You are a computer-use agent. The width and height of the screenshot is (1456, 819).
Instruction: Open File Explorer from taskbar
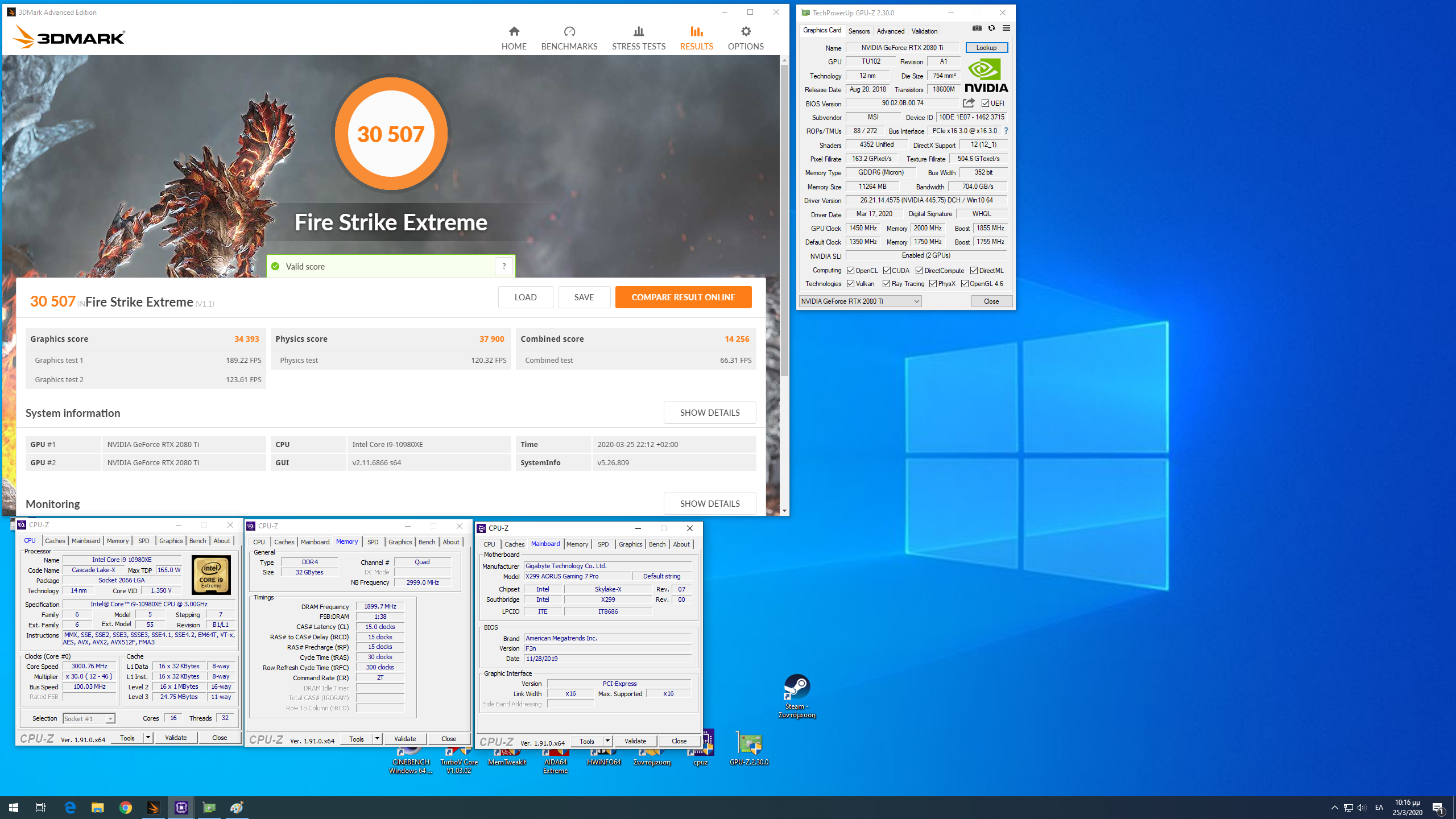pyautogui.click(x=98, y=807)
